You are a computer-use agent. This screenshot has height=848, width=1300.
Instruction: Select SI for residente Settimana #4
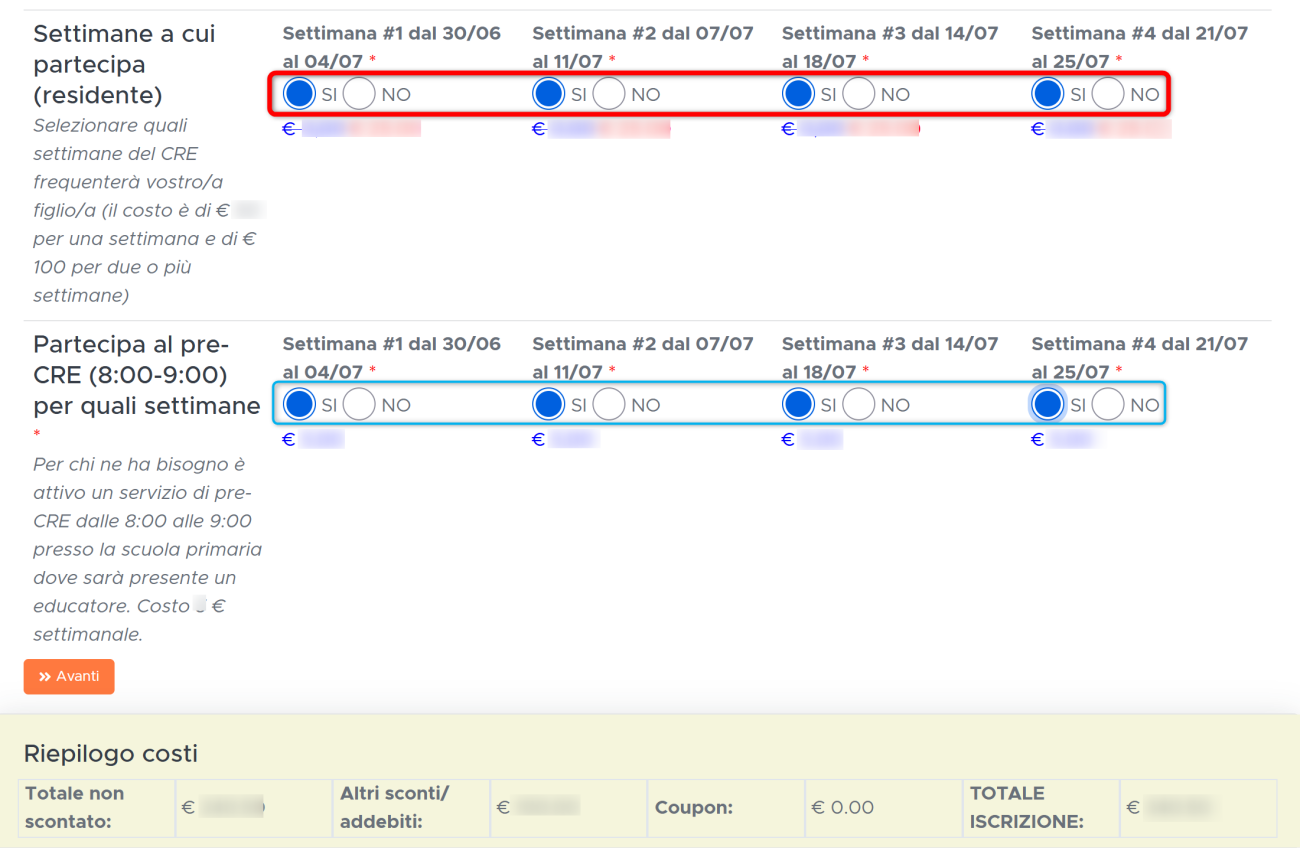click(1047, 94)
